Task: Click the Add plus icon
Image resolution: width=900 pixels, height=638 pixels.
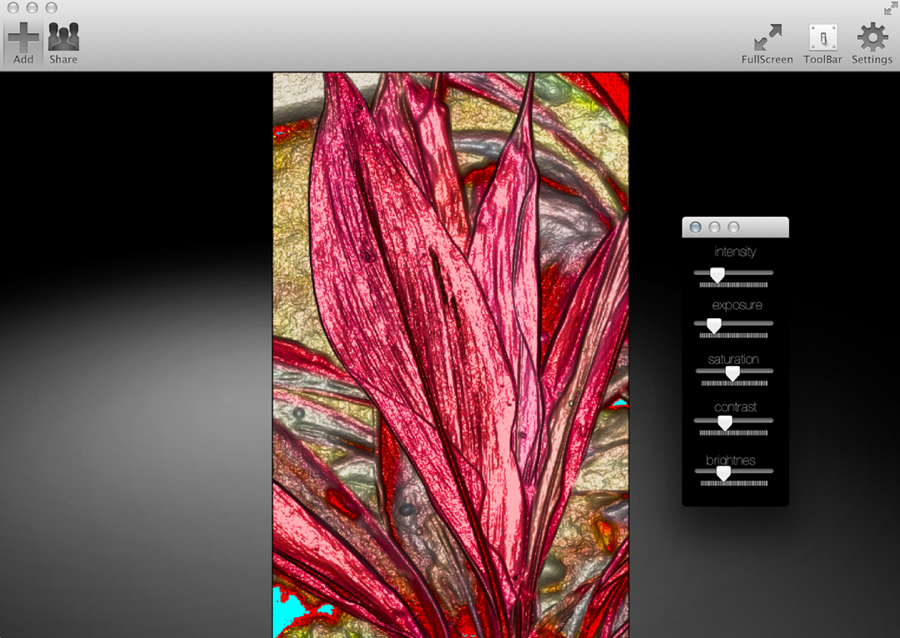Action: pyautogui.click(x=23, y=38)
